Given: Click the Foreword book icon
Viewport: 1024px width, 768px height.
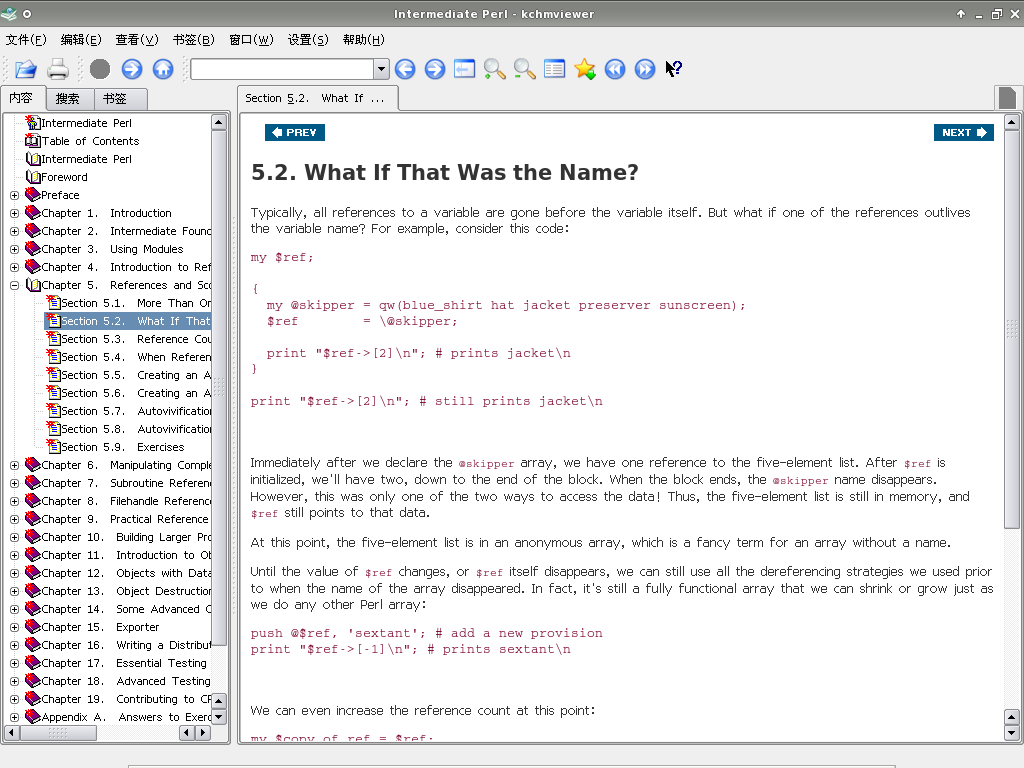Looking at the screenshot, I should [33, 177].
